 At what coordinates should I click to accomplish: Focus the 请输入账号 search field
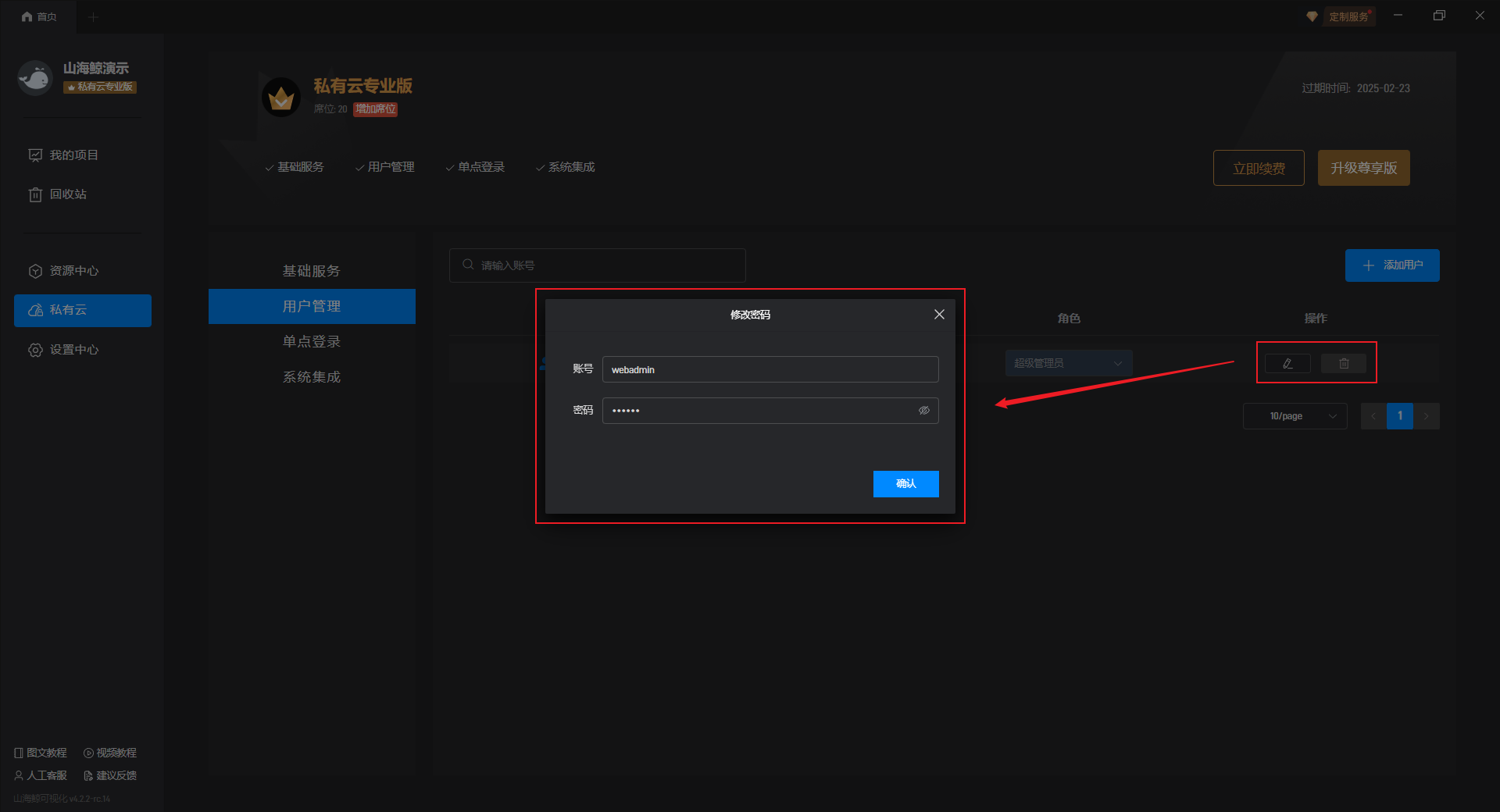pyautogui.click(x=598, y=265)
